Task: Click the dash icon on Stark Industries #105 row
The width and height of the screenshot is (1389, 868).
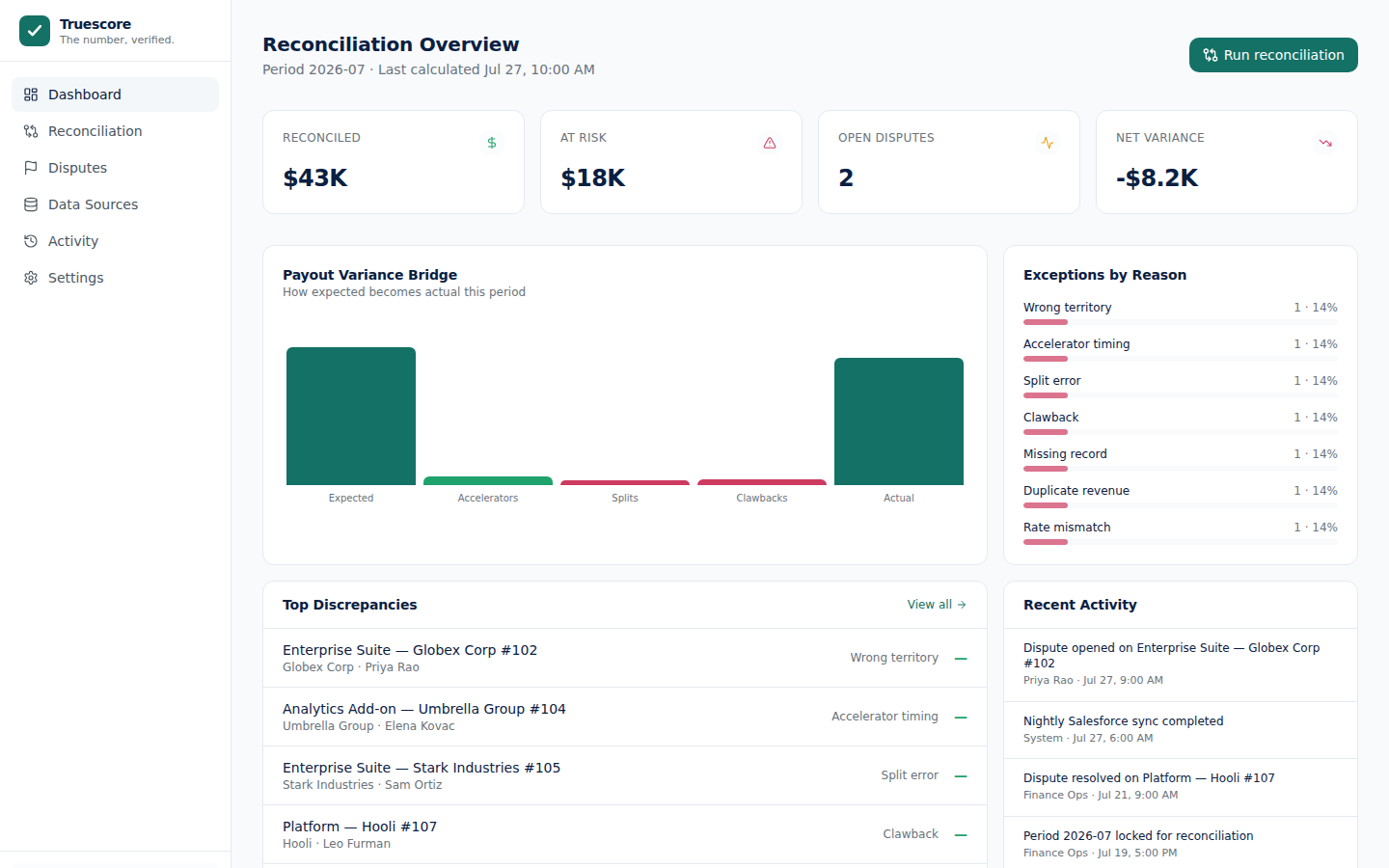Action: tap(961, 776)
